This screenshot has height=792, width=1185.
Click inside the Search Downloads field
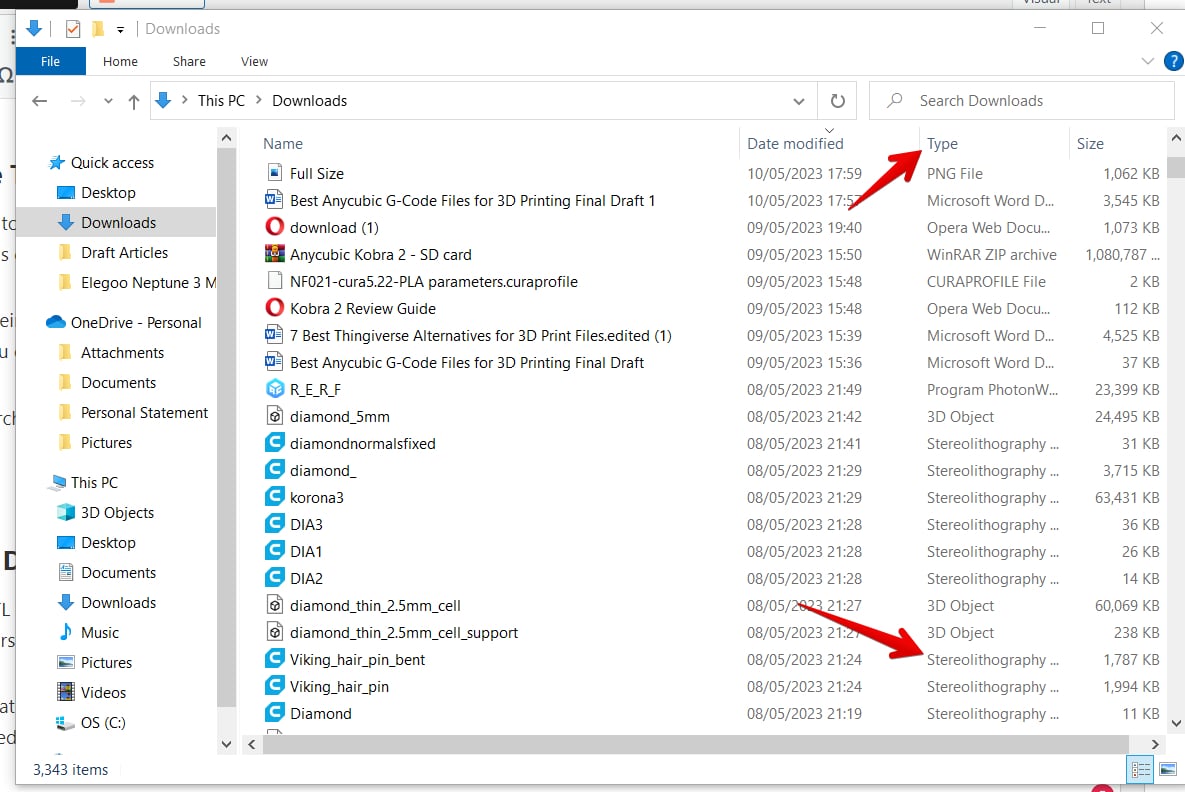coord(1000,100)
